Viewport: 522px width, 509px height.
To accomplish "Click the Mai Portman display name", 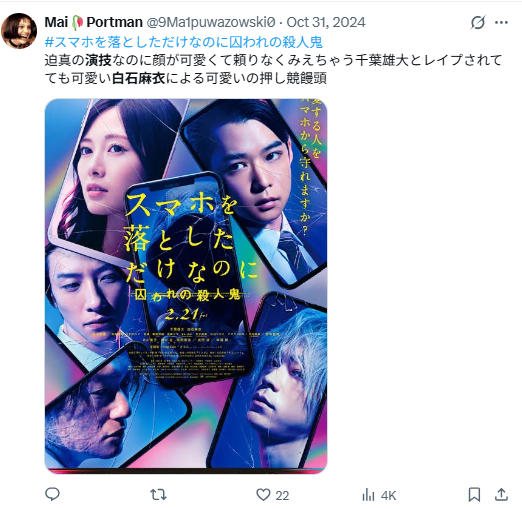I will 93,22.
